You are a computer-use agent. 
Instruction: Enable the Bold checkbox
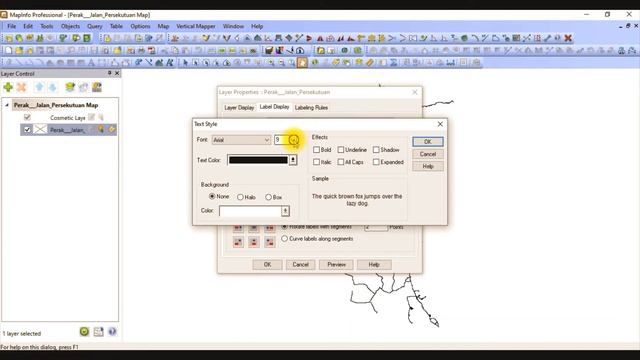316,150
